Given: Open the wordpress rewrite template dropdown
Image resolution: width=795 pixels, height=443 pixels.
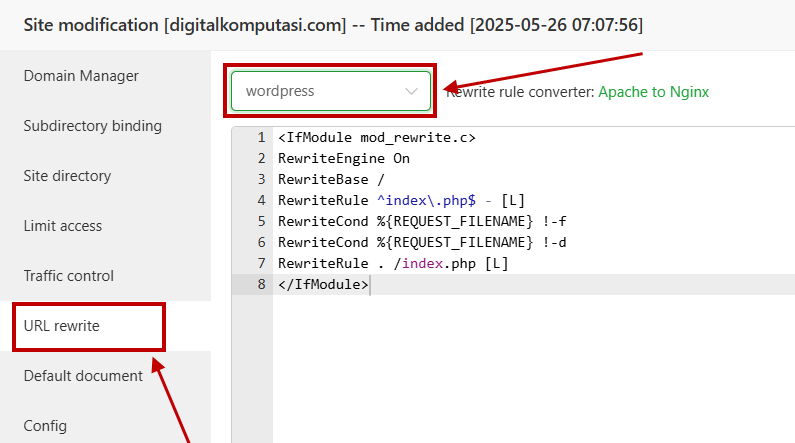Looking at the screenshot, I should 331,91.
